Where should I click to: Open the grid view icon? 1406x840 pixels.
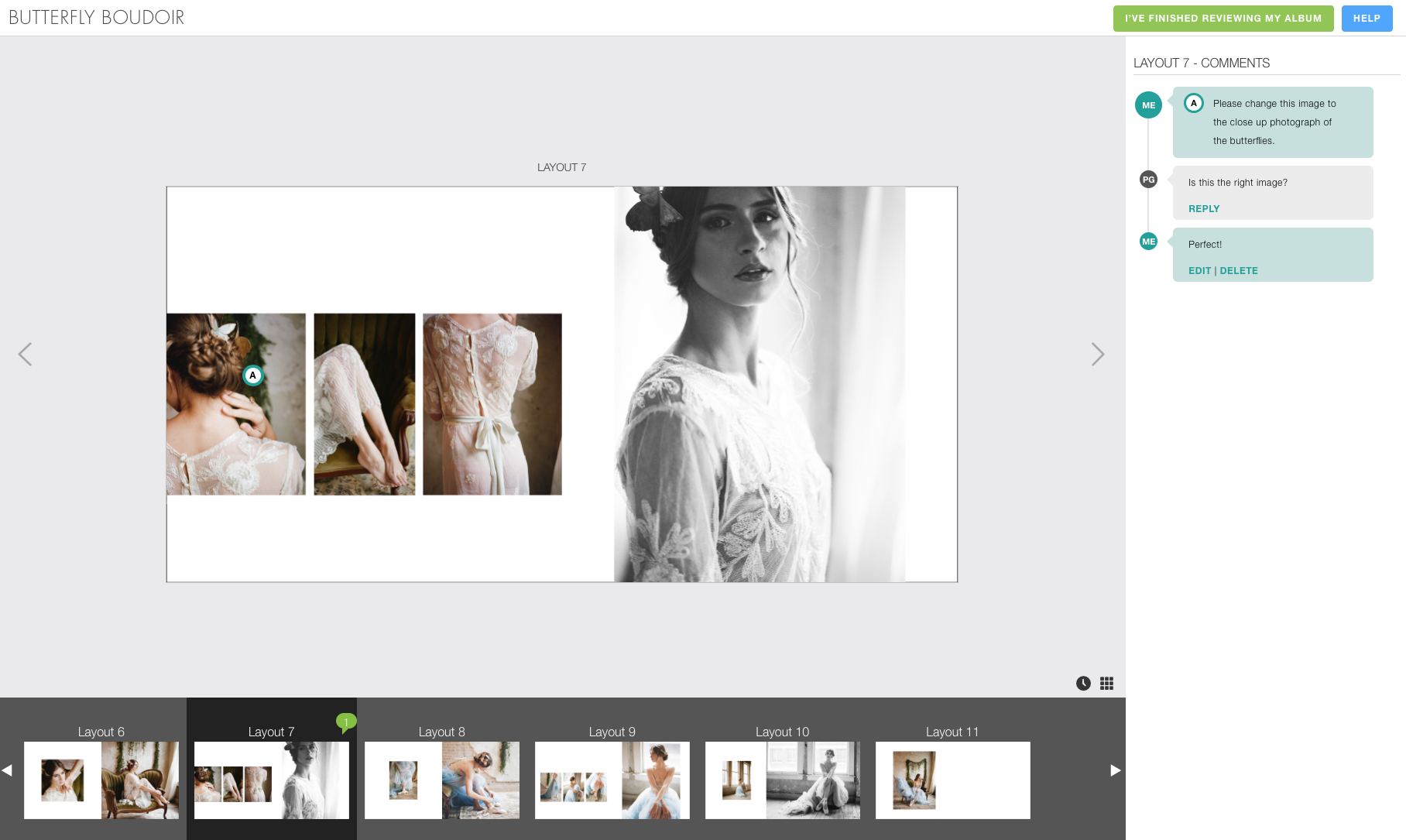click(1106, 683)
